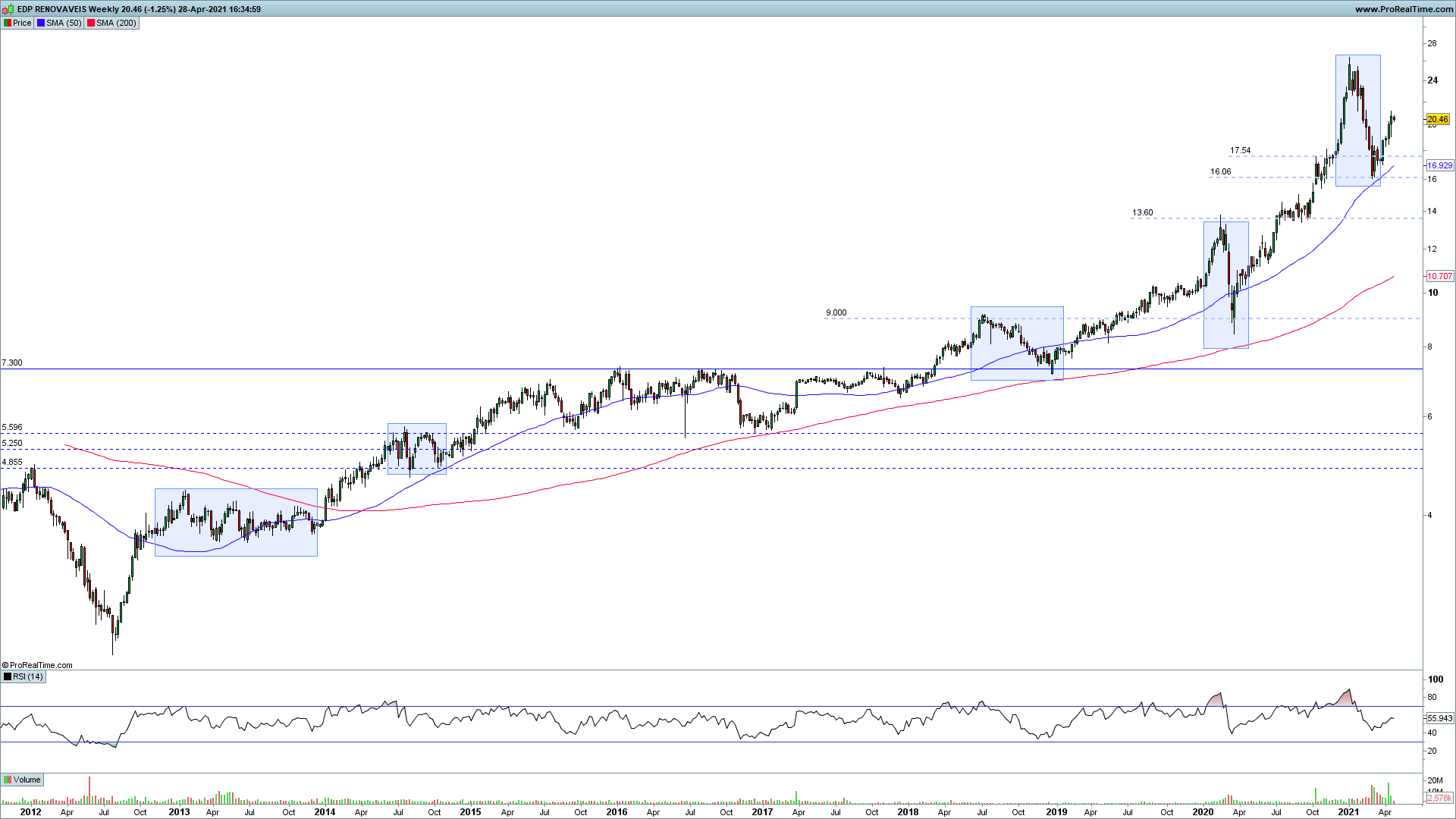The height and width of the screenshot is (819, 1456).
Task: Click the 55.943 RSI value tag
Action: pos(1439,718)
